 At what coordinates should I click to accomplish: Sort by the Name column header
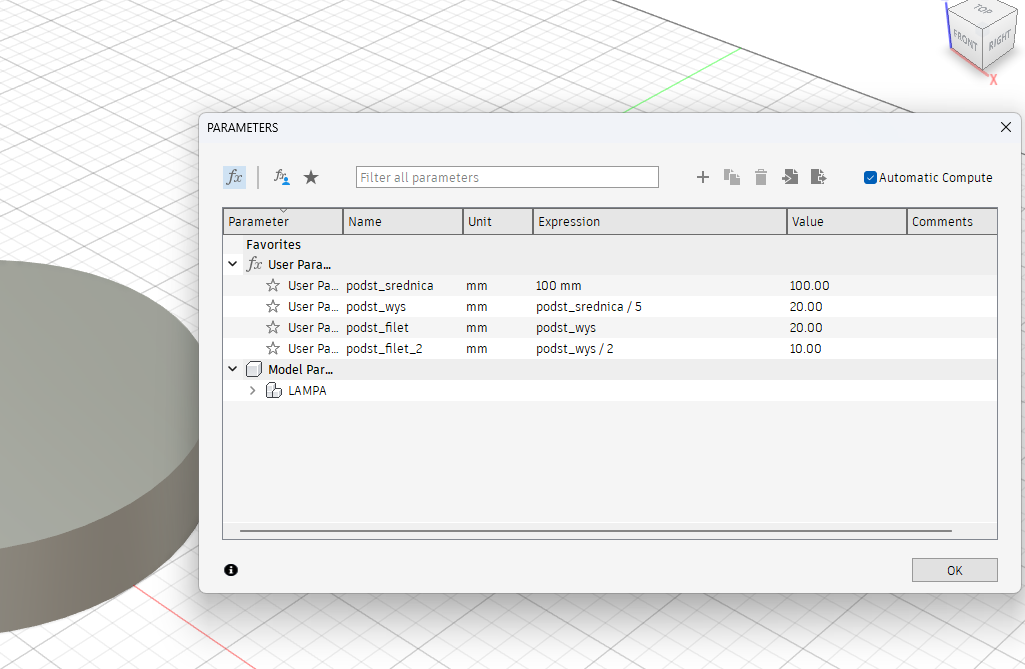(402, 222)
